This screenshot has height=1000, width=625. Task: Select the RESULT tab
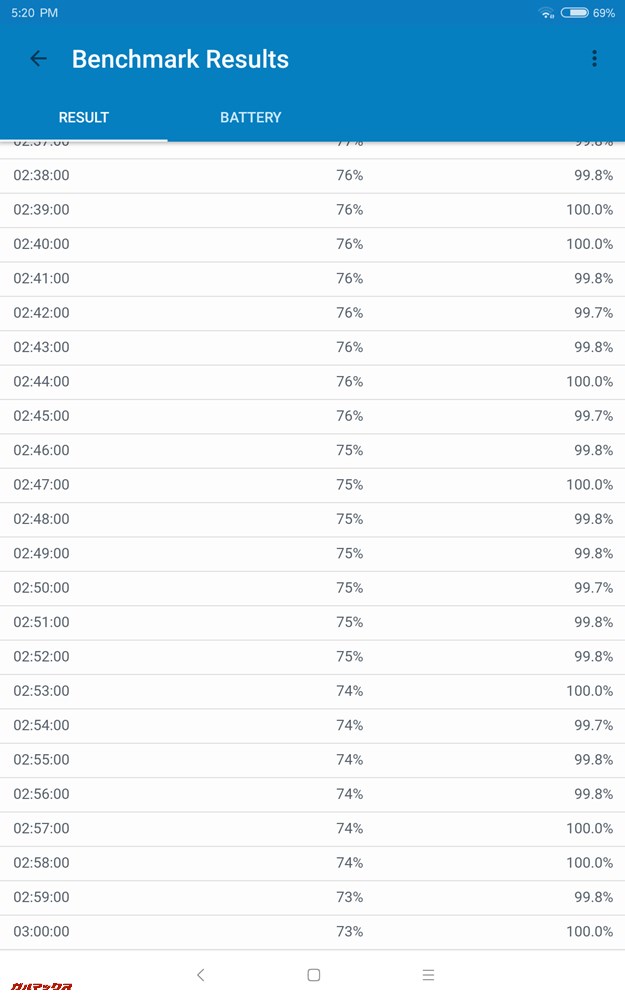[x=84, y=117]
